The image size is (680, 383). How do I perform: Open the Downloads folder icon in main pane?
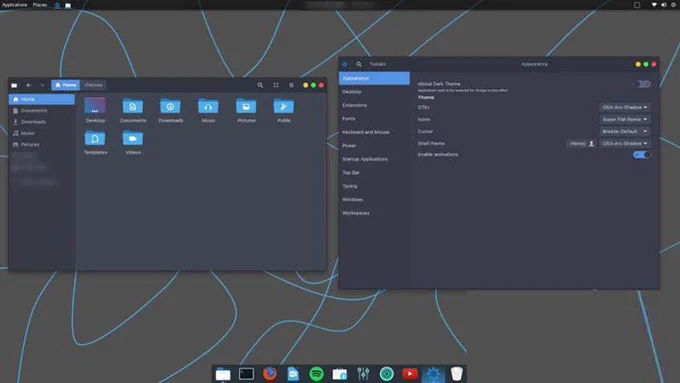pyautogui.click(x=170, y=106)
